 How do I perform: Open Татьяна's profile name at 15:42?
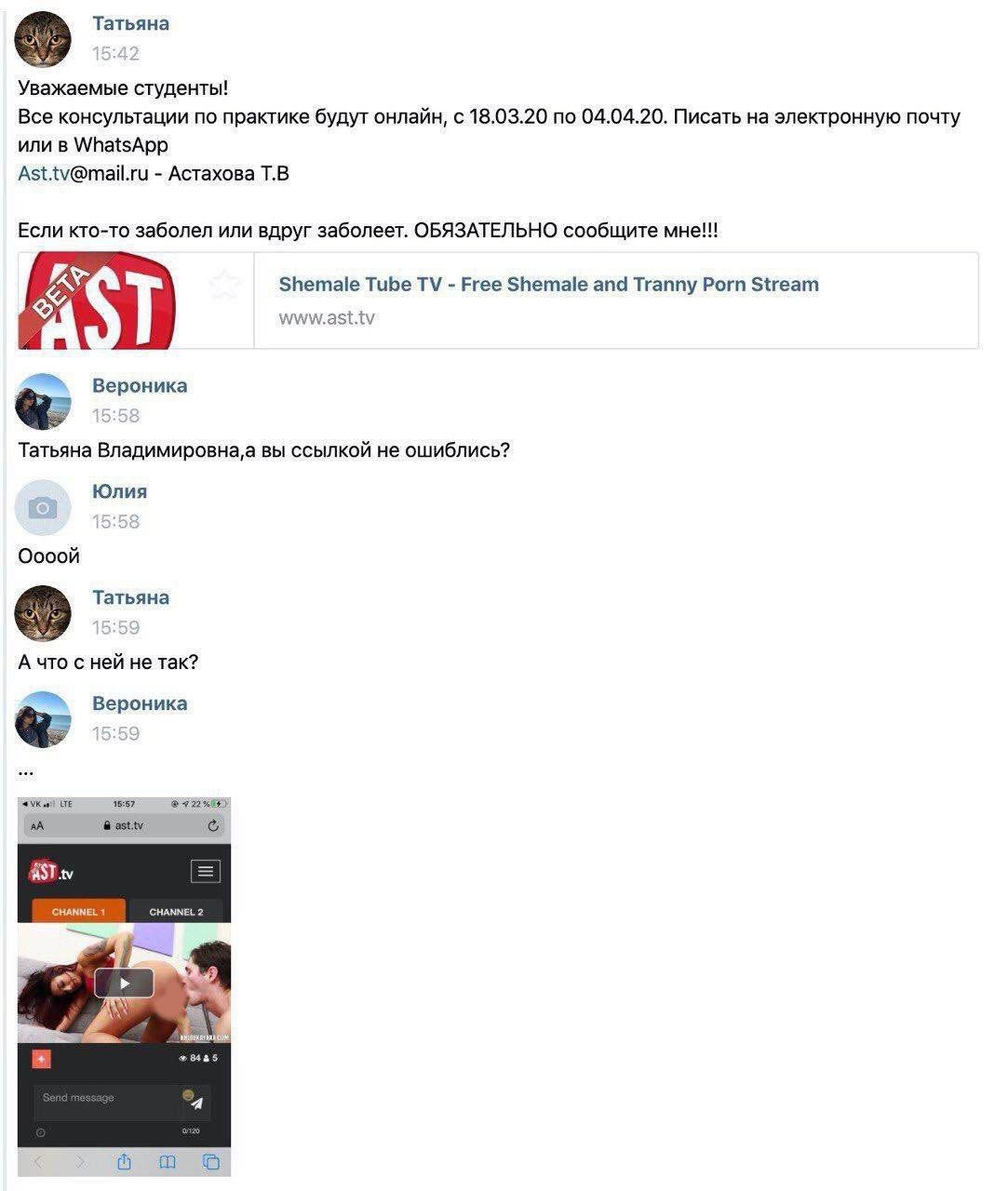[x=130, y=24]
